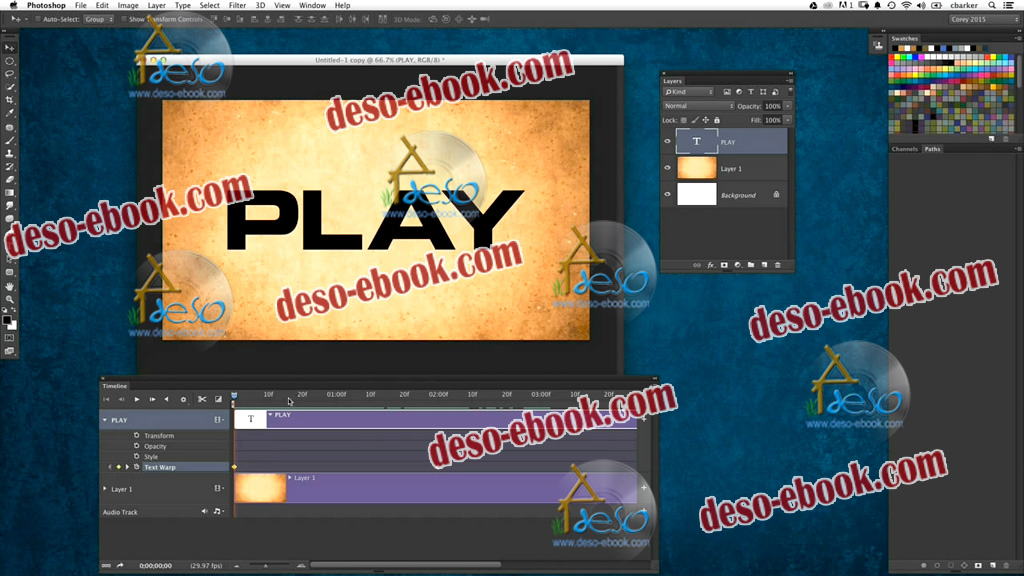This screenshot has height=576, width=1024.
Task: Expand Layer 1 track in Timeline
Action: tap(105, 489)
